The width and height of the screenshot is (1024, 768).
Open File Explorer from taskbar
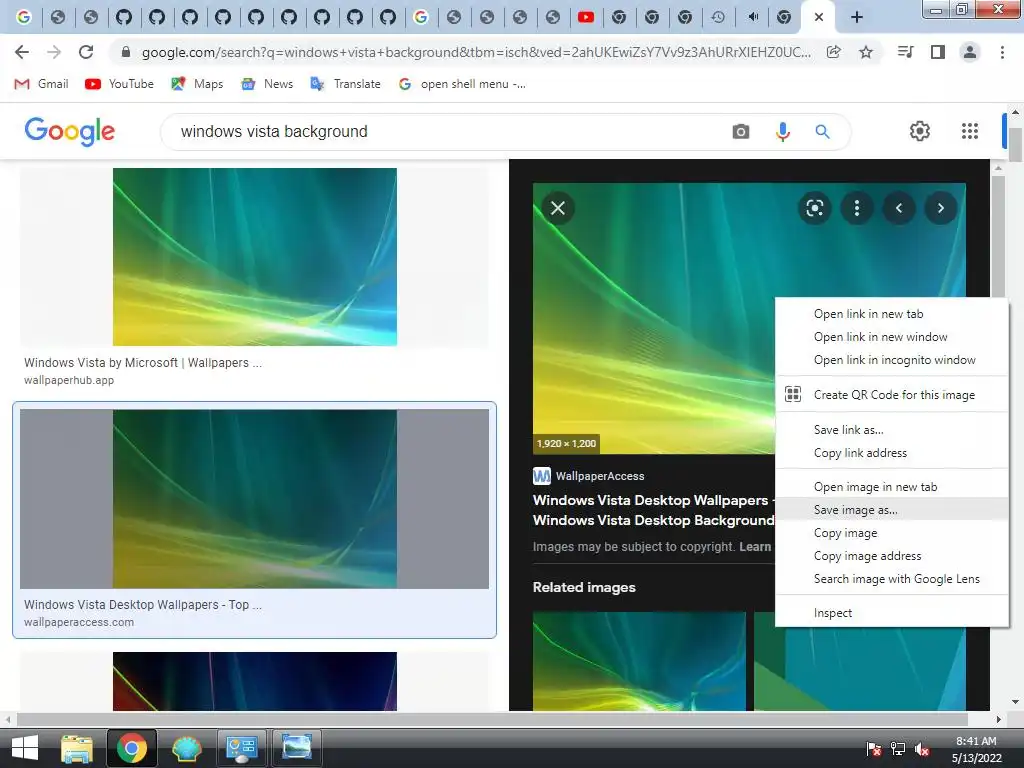76,748
